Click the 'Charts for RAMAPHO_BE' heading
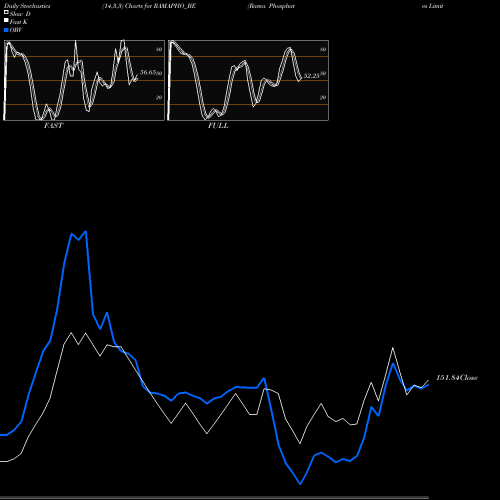Viewport: 500px width, 500px height. click(x=160, y=6)
